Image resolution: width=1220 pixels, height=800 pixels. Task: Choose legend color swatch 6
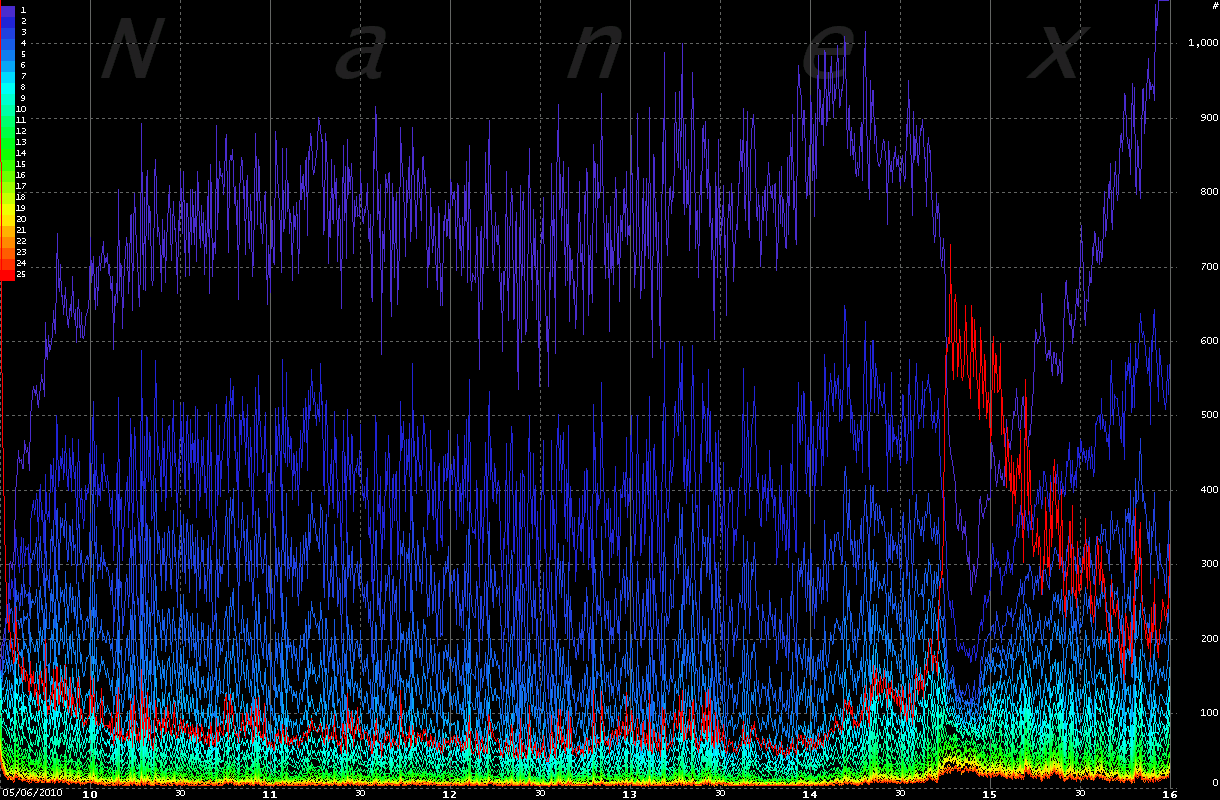pyautogui.click(x=7, y=64)
